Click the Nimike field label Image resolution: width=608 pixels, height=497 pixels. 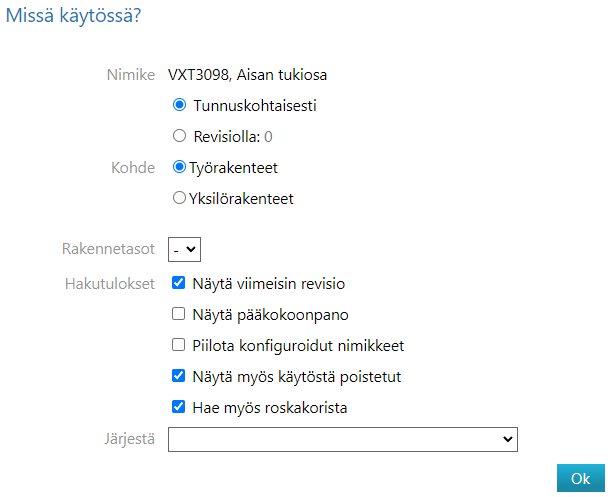click(x=130, y=73)
